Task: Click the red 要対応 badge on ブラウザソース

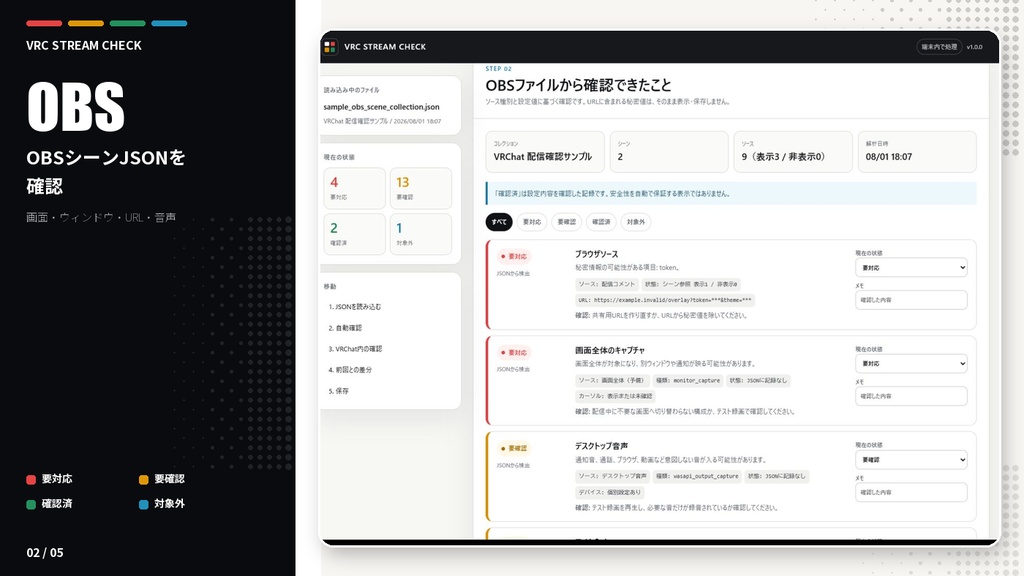Action: [x=514, y=257]
